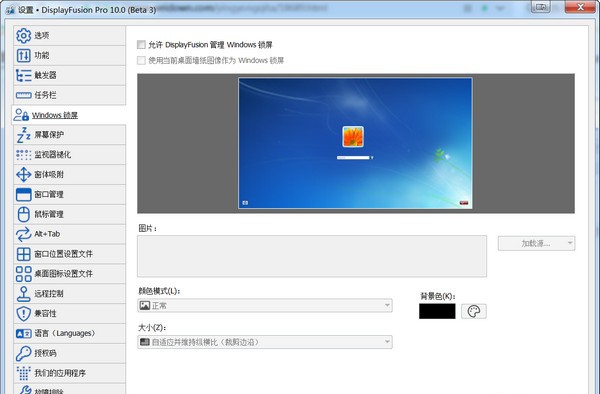Click the 监视器褪化 dotted icon

click(23, 155)
